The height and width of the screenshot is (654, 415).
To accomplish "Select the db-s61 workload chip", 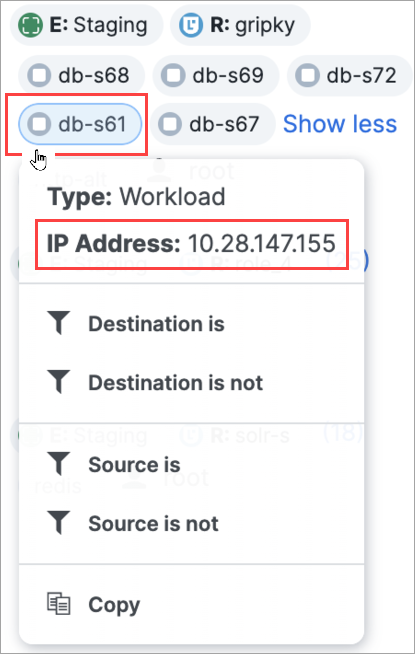I will [80, 124].
